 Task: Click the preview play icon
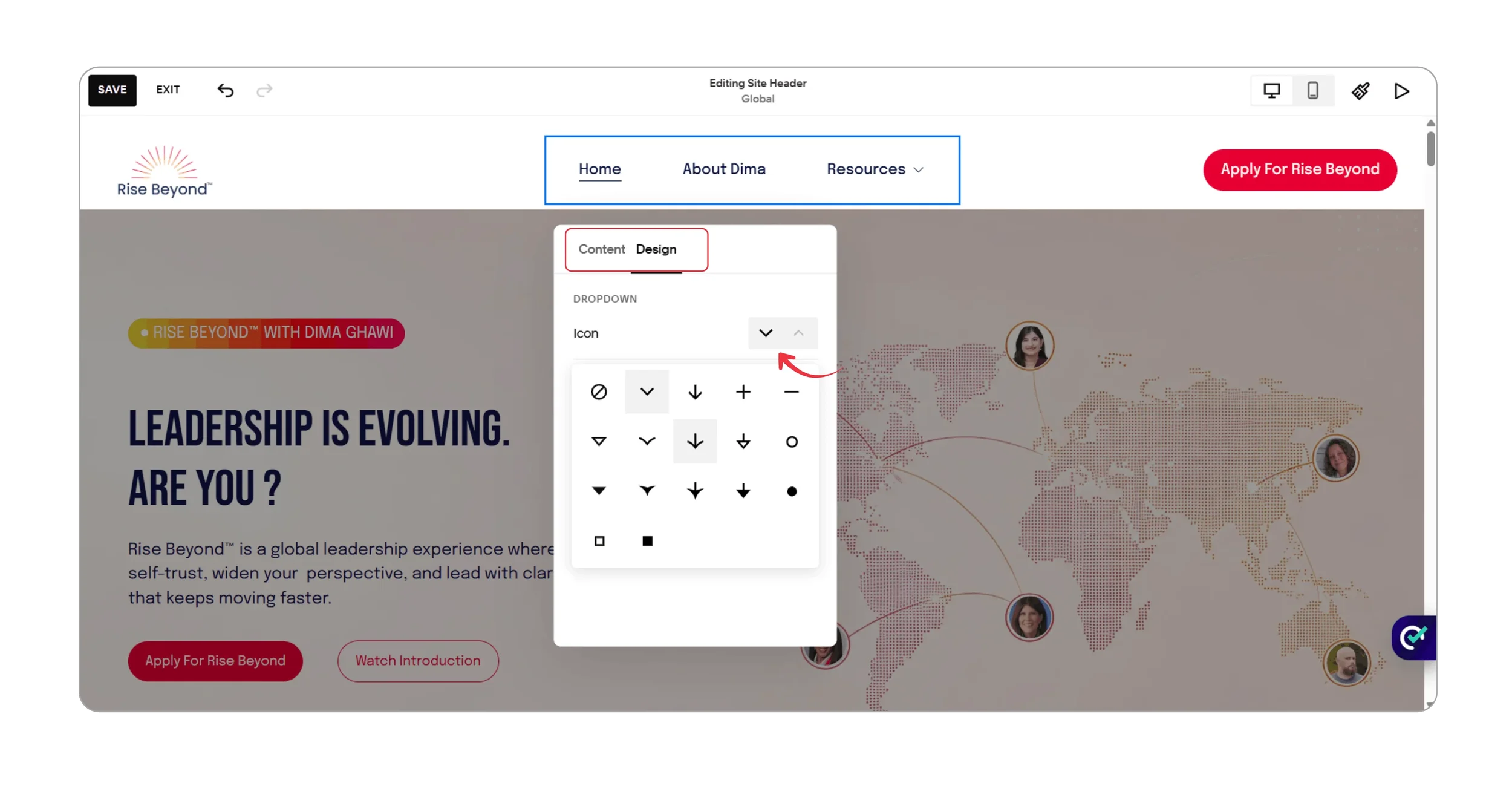click(1402, 91)
